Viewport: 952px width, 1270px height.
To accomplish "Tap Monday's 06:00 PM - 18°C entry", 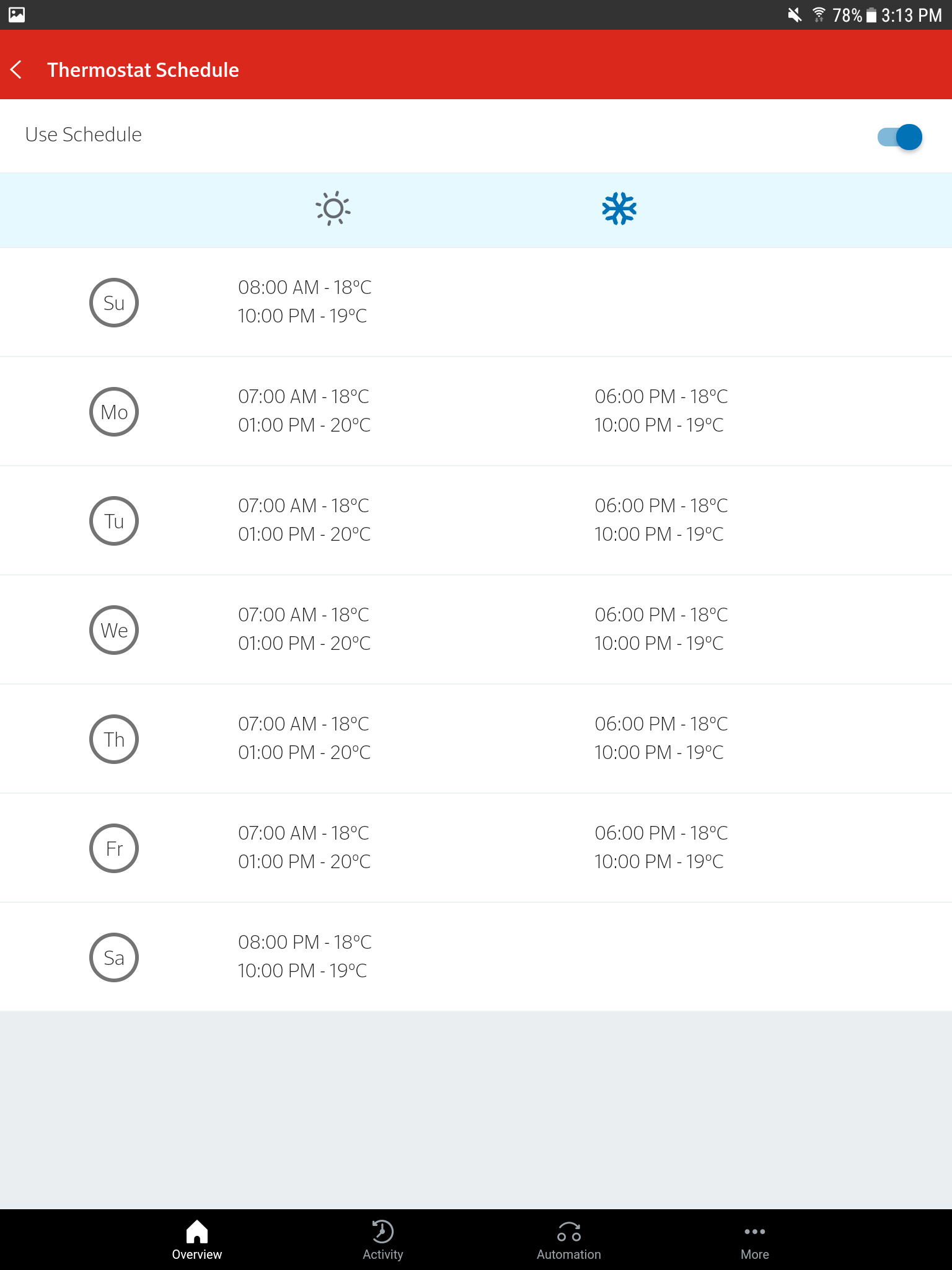I will point(661,397).
